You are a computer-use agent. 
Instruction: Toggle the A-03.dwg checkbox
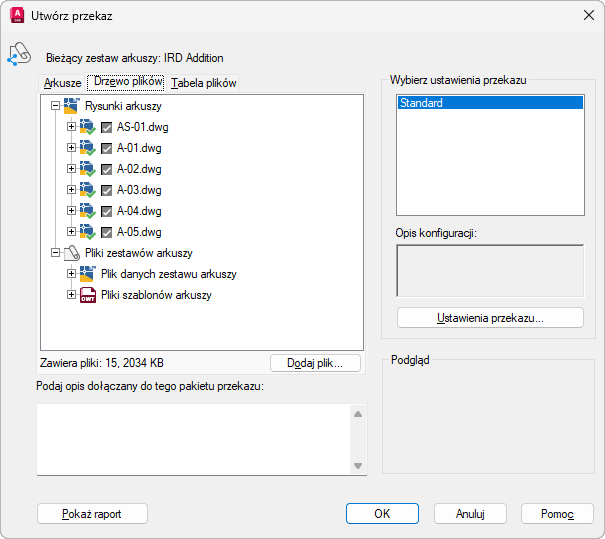tap(107, 190)
